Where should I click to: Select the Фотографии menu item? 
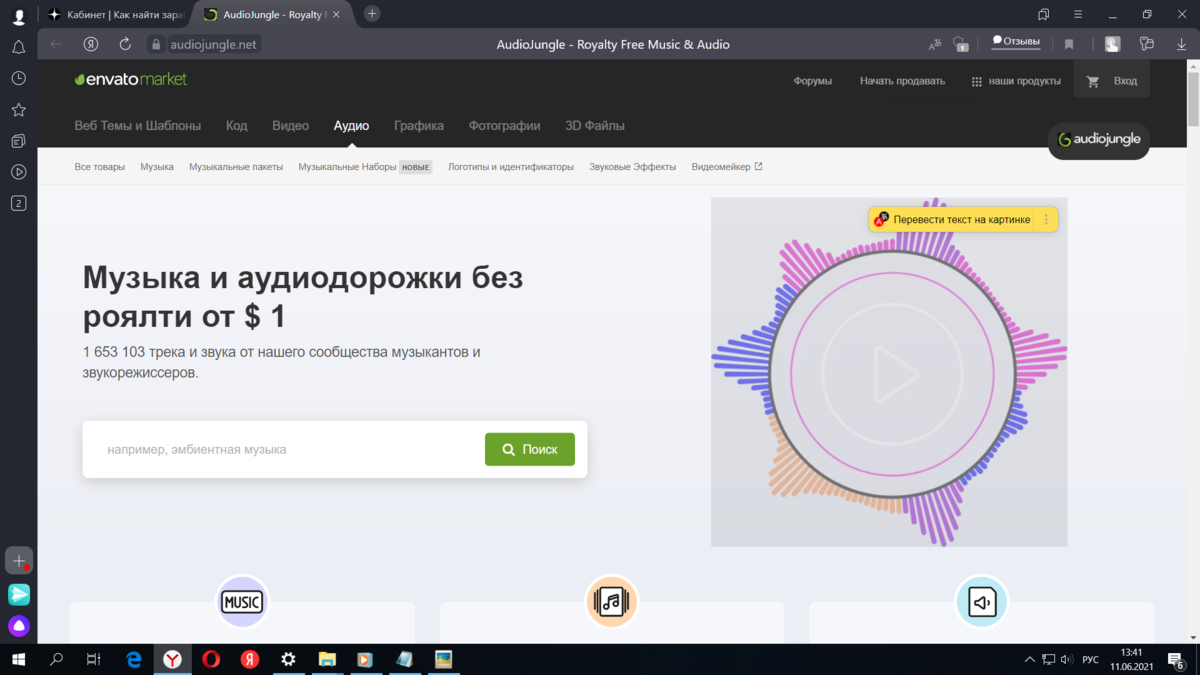point(505,126)
